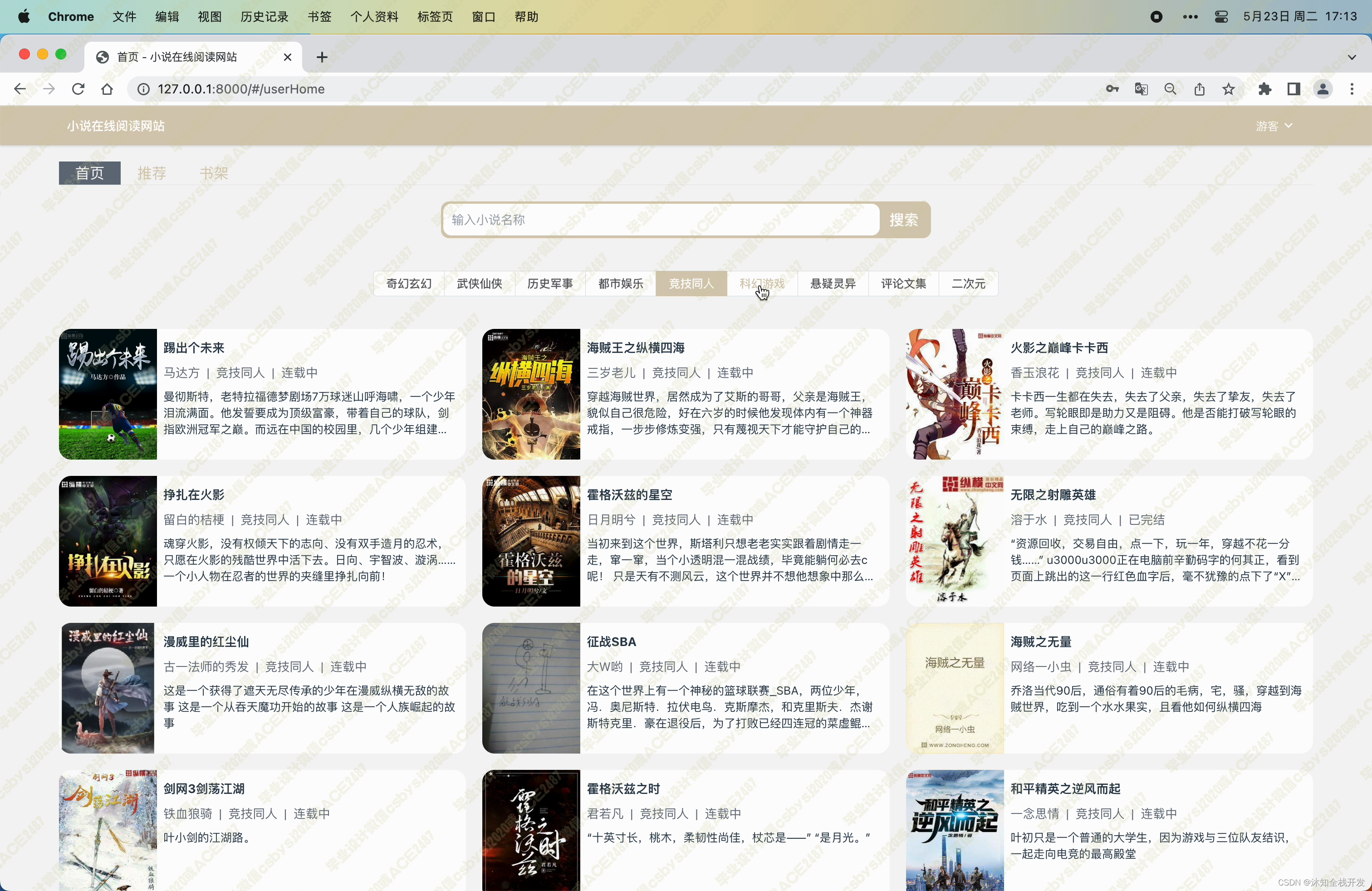Open the 踢出个未来 book cover thumbnail

[108, 394]
